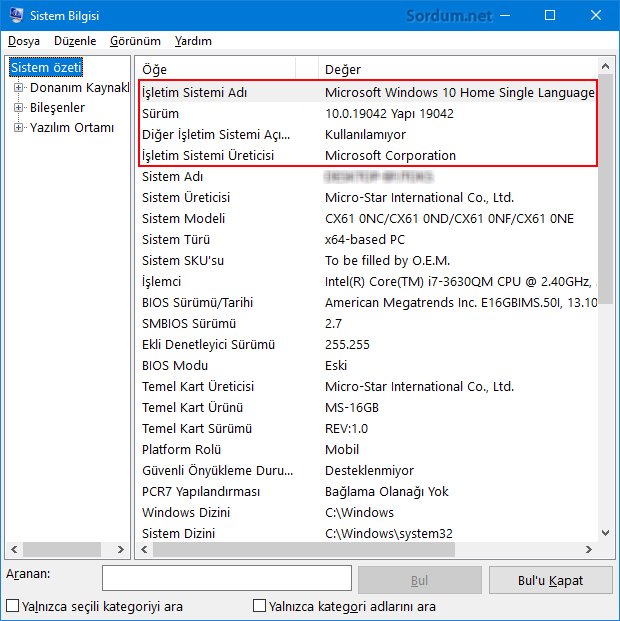
Task: Click the value CX61 0NC/CX61 0ND/CX61 0NF/CX61 0NE
Action: point(449,219)
